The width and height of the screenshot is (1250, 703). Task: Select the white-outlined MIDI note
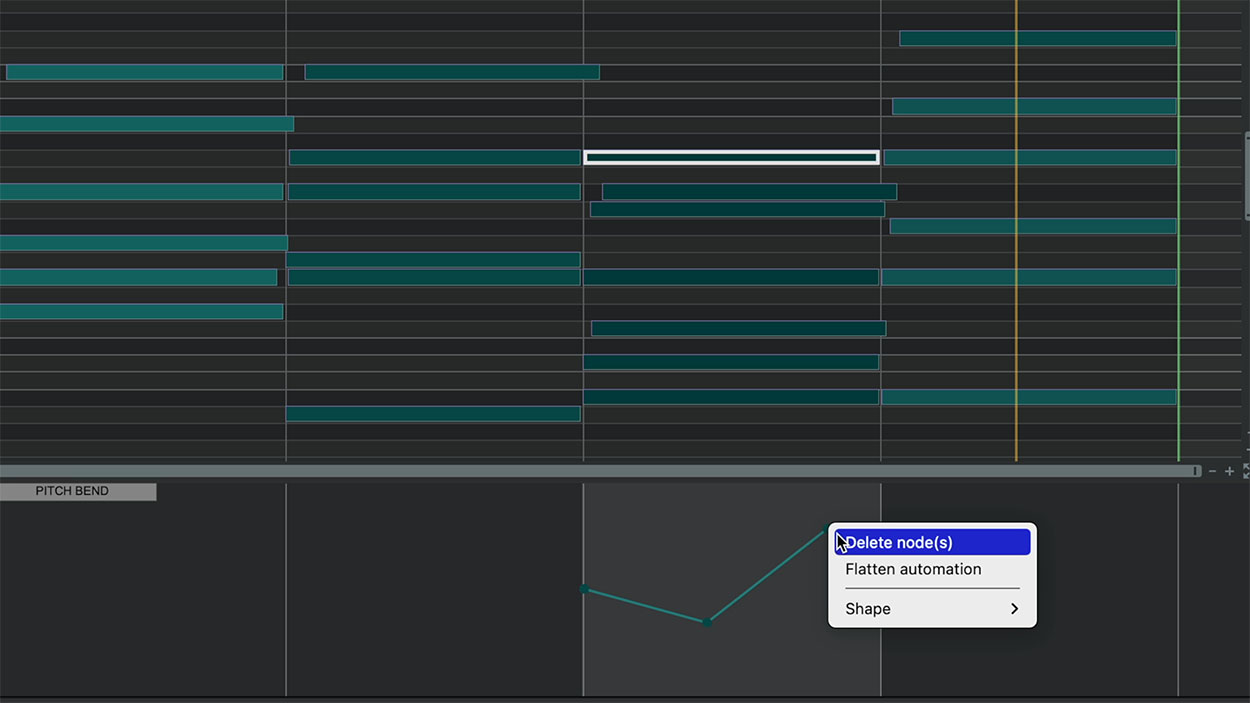[x=731, y=157]
